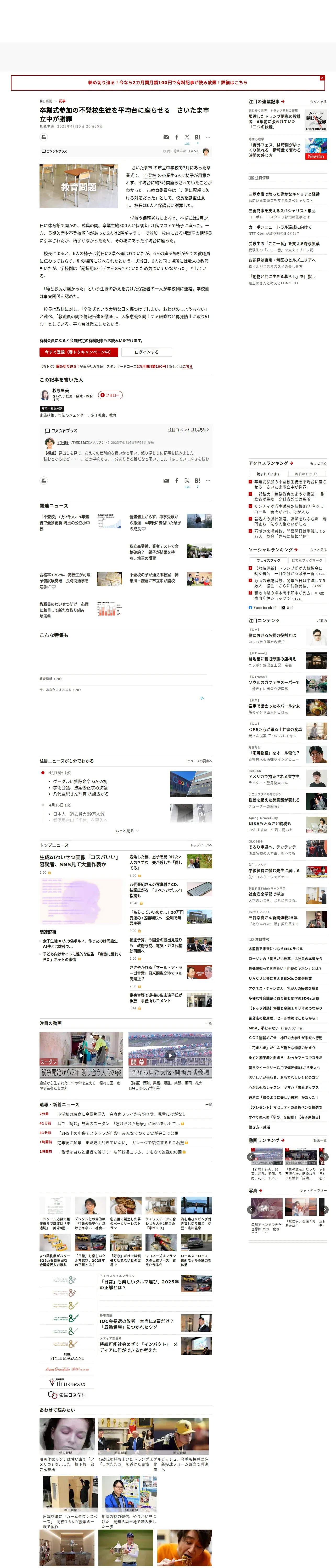This screenshot has height=1568, width=336.
Task: Bookmark with Hatena B! icon at top
Action: (x=197, y=137)
